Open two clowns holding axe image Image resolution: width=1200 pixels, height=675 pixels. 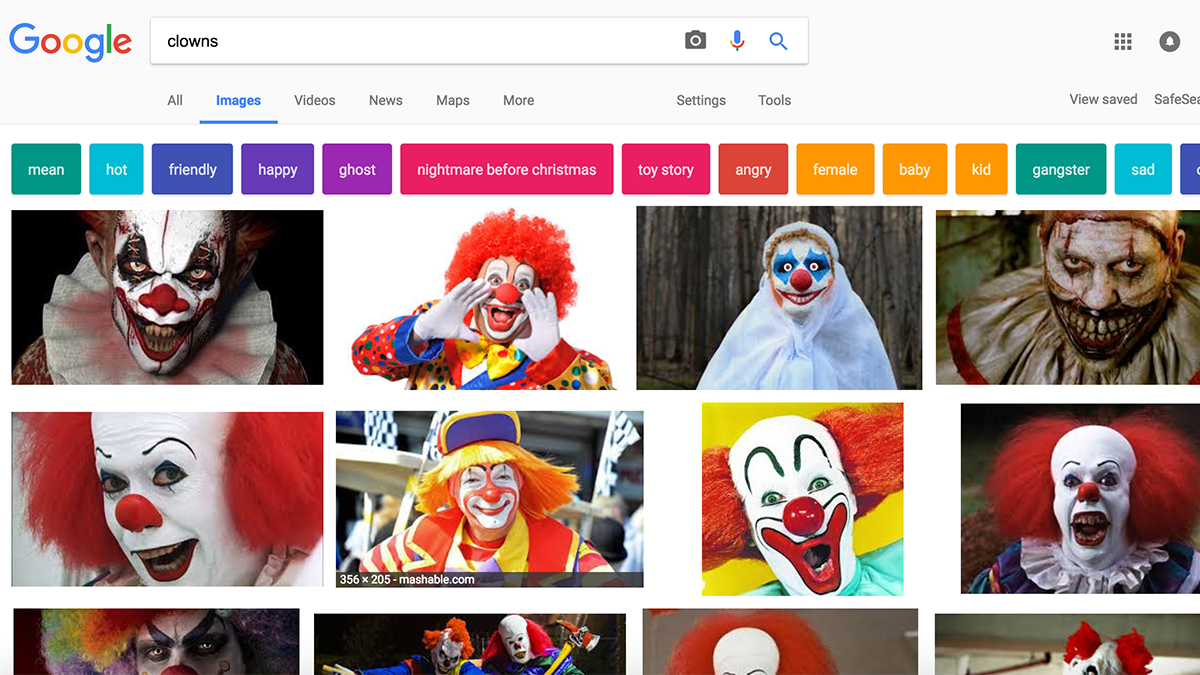click(470, 644)
